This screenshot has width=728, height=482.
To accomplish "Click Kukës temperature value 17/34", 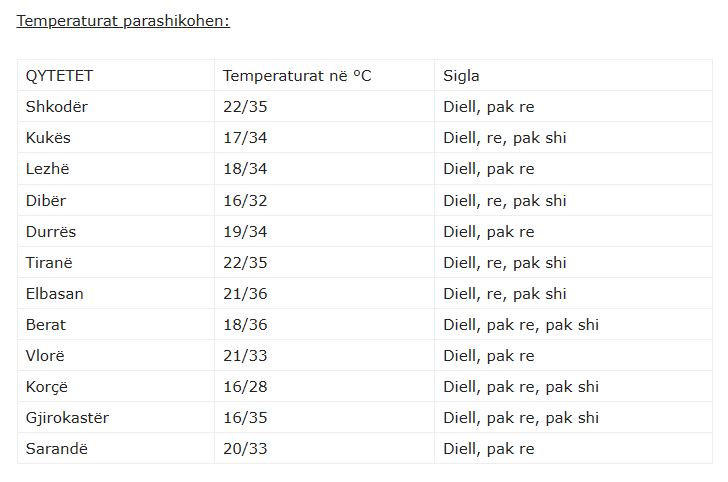I will pyautogui.click(x=244, y=138).
